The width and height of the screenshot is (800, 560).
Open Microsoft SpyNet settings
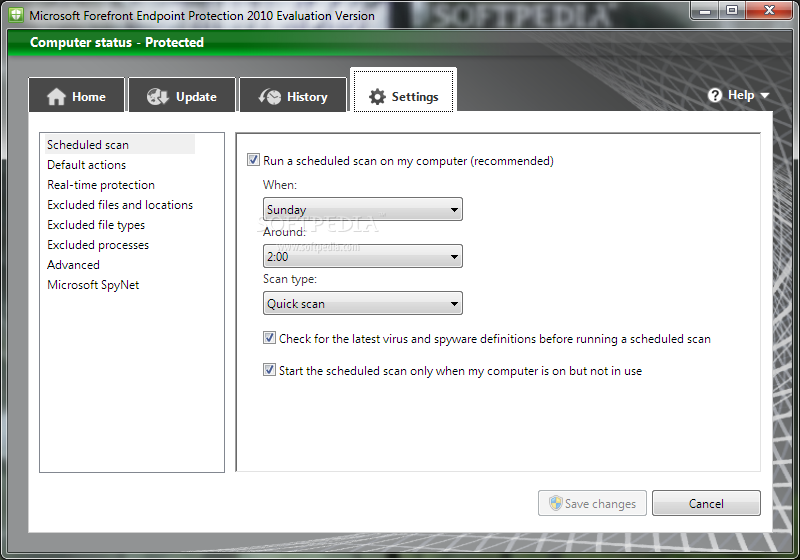(x=93, y=285)
